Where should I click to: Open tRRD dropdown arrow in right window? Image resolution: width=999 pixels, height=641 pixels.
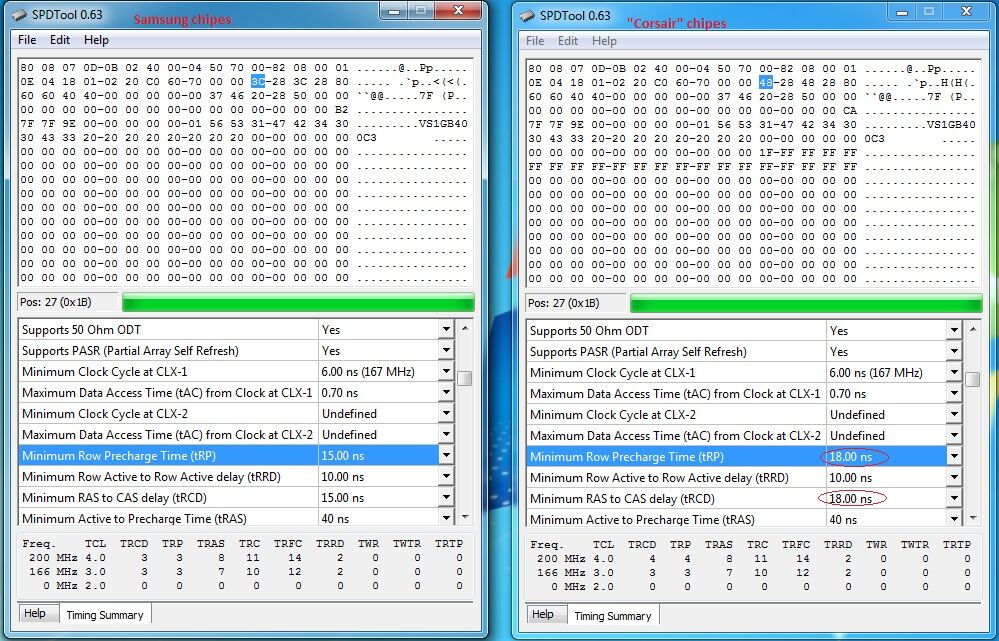coord(954,478)
